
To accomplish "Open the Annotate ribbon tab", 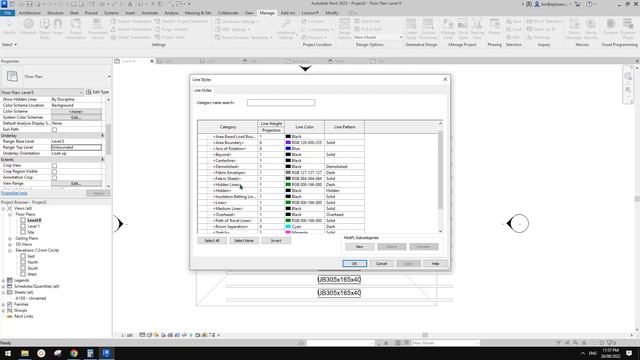I will [x=149, y=13].
